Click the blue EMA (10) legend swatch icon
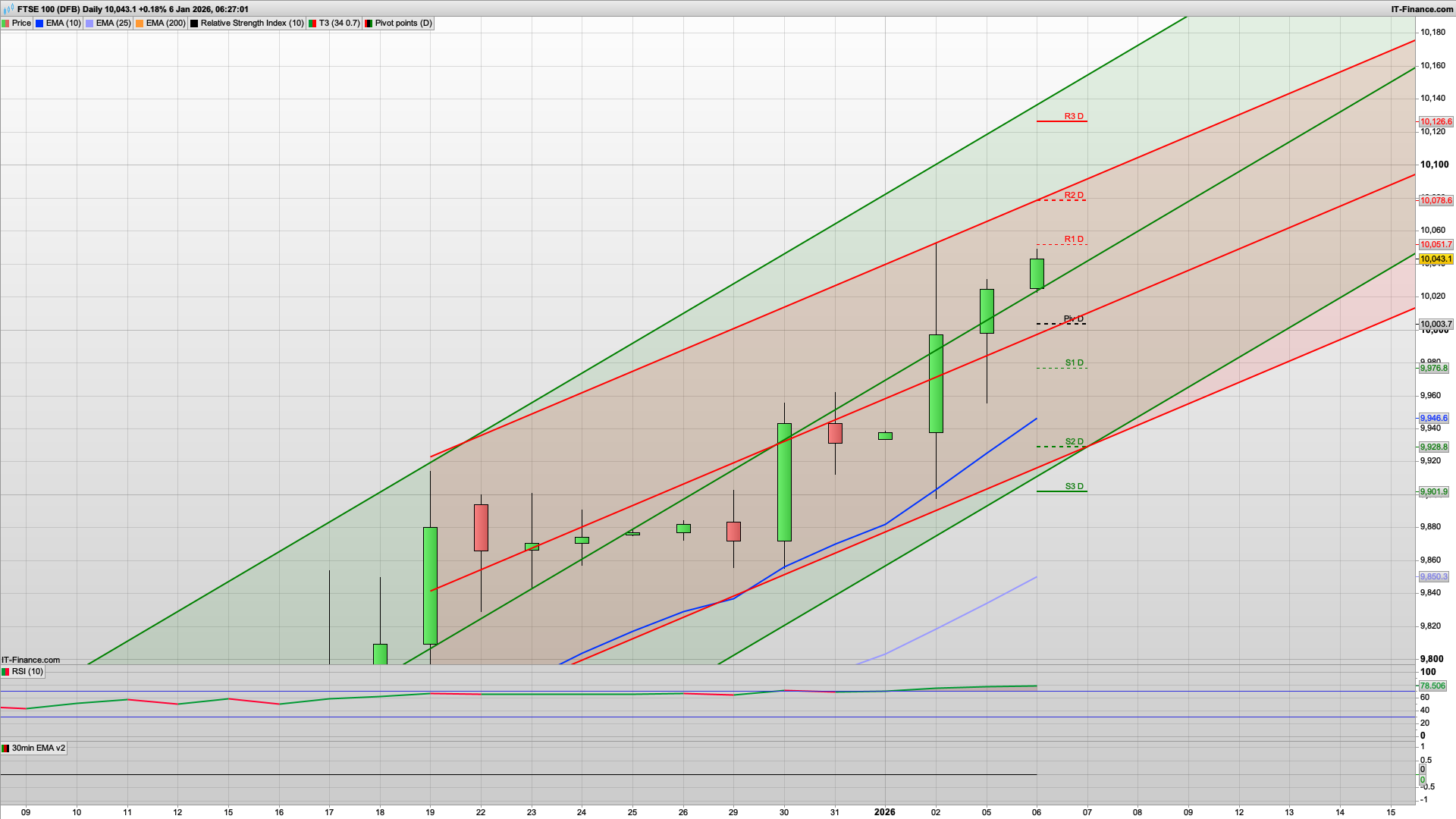1456x819 pixels. (x=39, y=23)
